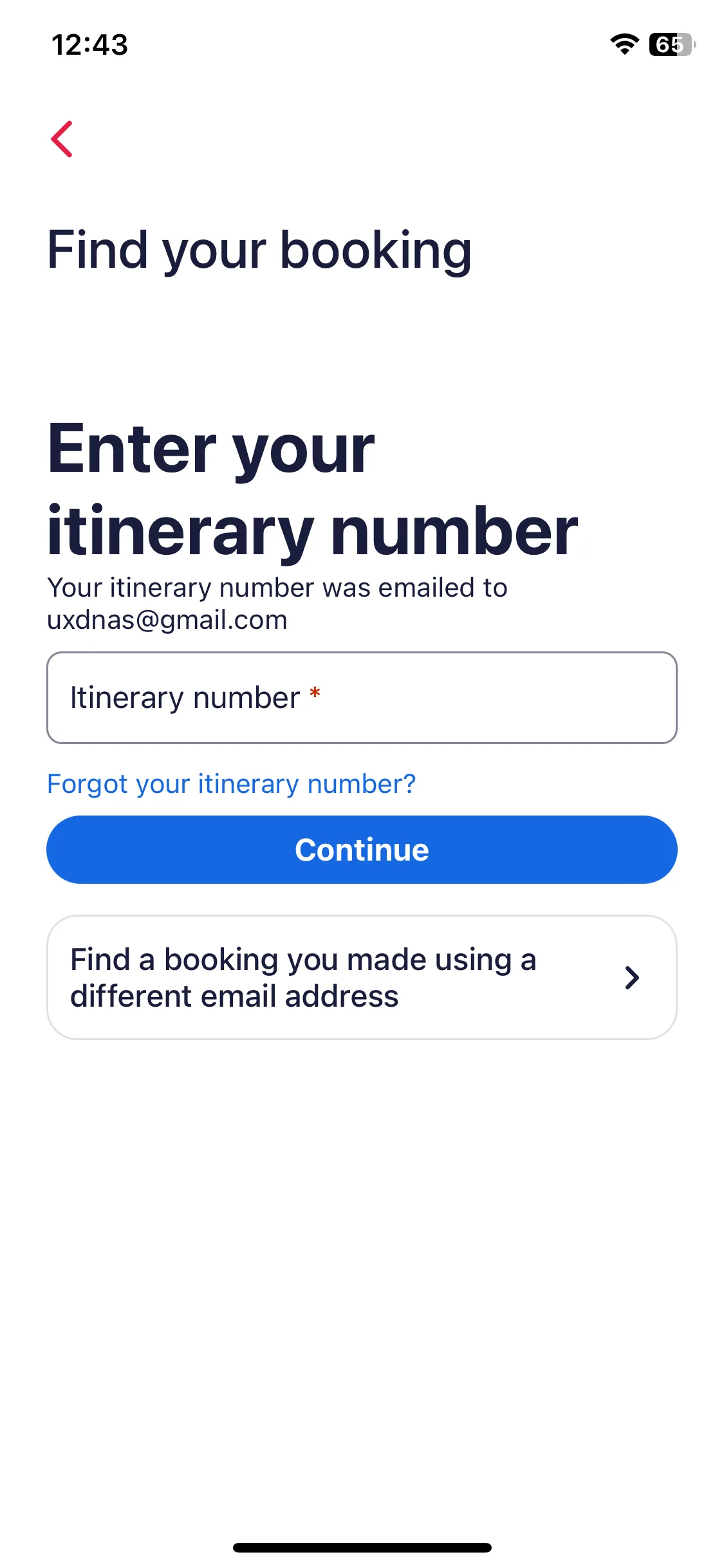Image resolution: width=724 pixels, height=1568 pixels.
Task: Tap the battery indicator showing 65
Action: click(x=672, y=44)
